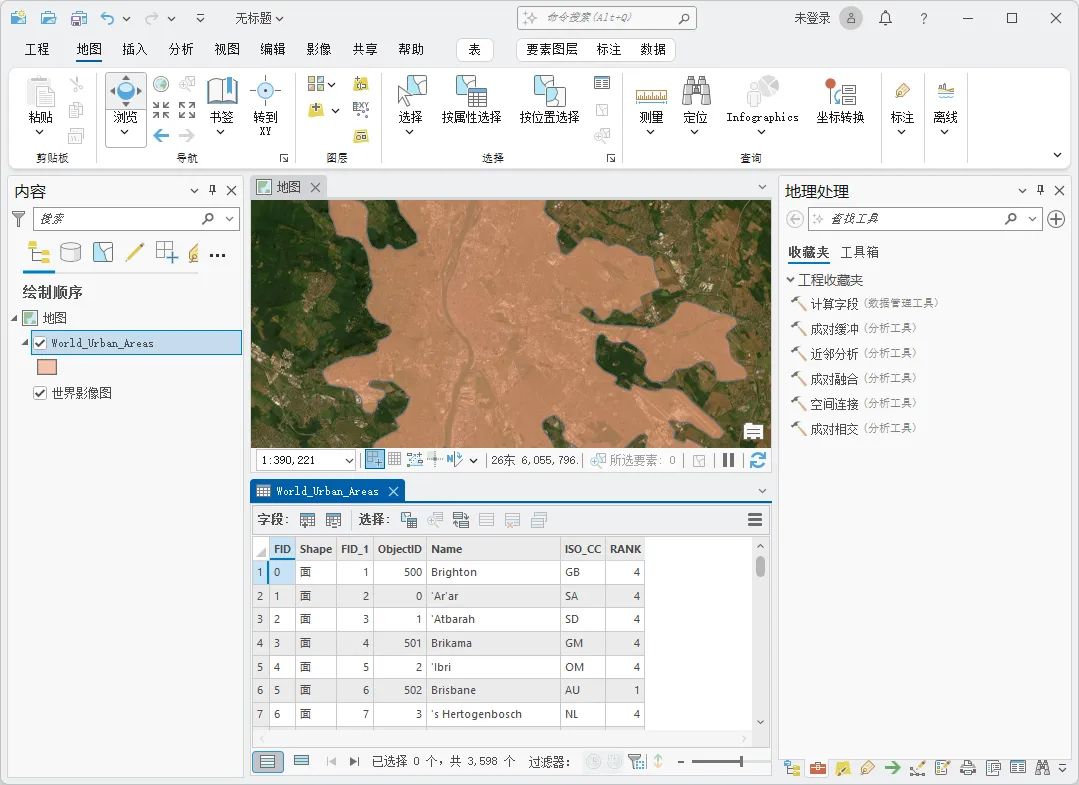This screenshot has height=785, width=1079.
Task: Open the geoprocessing search dropdown arrow
Action: [x=1032, y=219]
